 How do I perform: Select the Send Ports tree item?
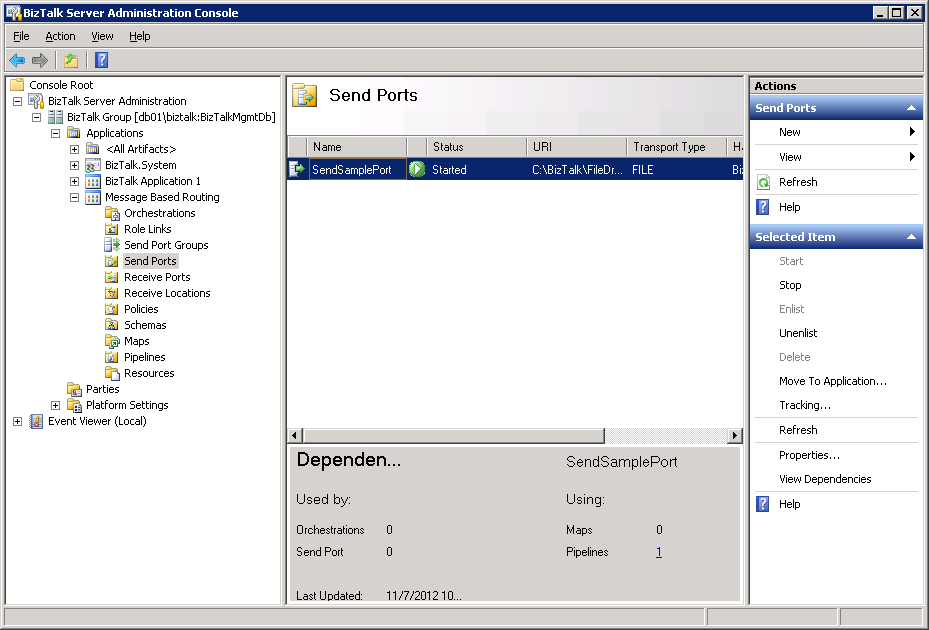tap(150, 261)
